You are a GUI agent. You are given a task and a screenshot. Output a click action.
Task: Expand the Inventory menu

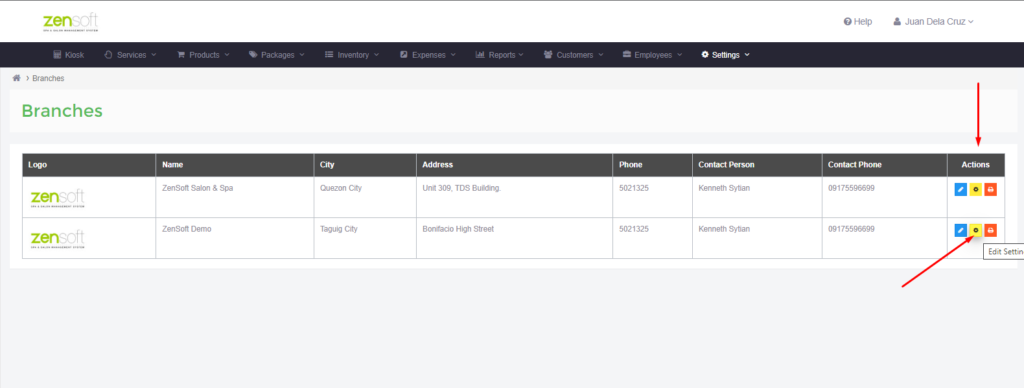pyautogui.click(x=352, y=55)
